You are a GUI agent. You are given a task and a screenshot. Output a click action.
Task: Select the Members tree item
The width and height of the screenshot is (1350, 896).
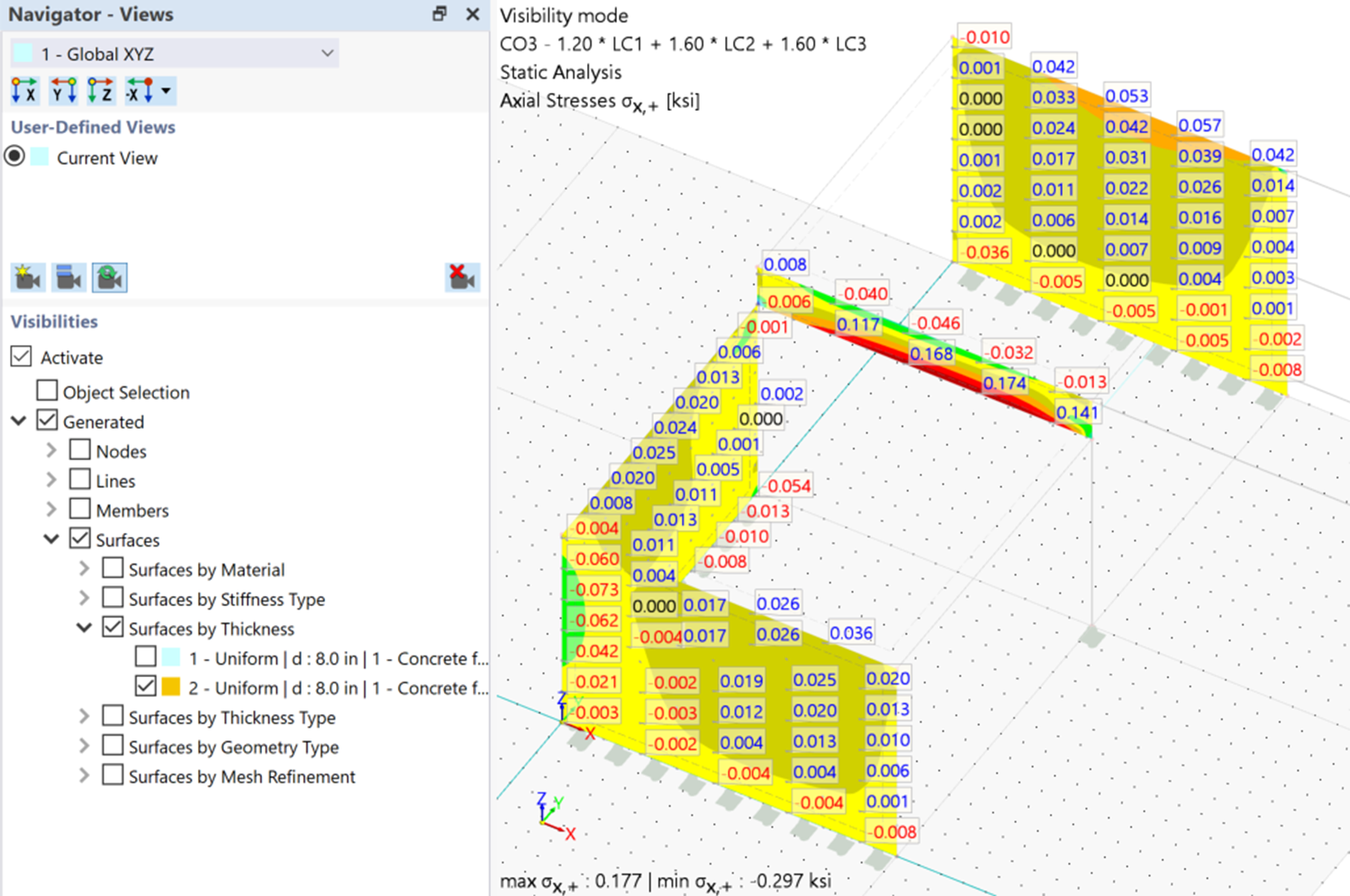(132, 511)
